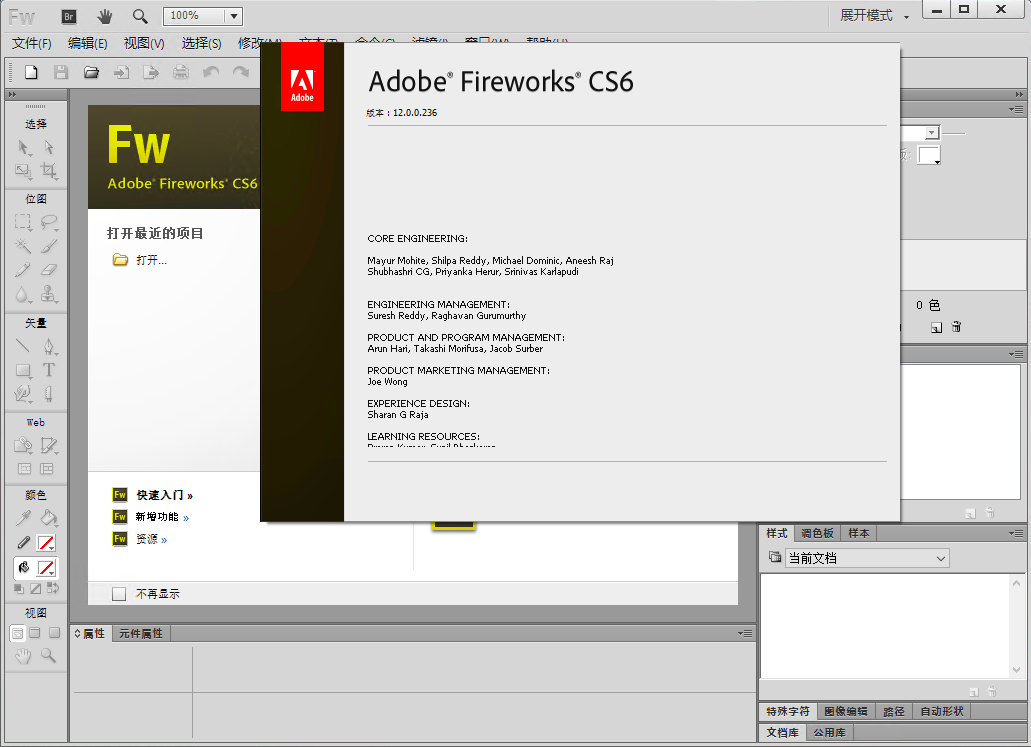The height and width of the screenshot is (747, 1031).
Task: Create a new document with New icon
Action: 31,72
